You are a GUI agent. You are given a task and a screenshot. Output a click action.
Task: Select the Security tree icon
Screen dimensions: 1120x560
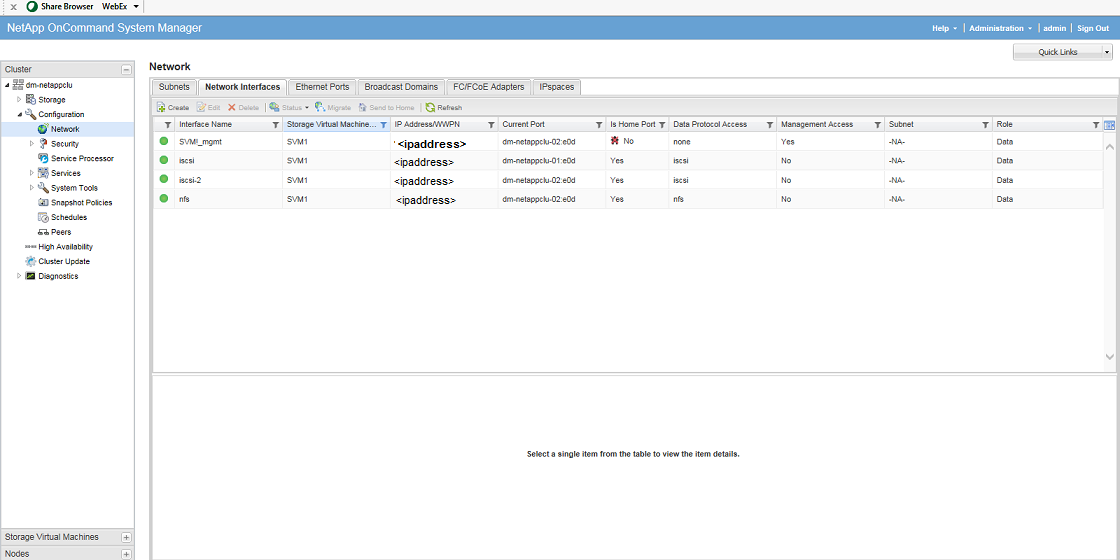[x=43, y=144]
